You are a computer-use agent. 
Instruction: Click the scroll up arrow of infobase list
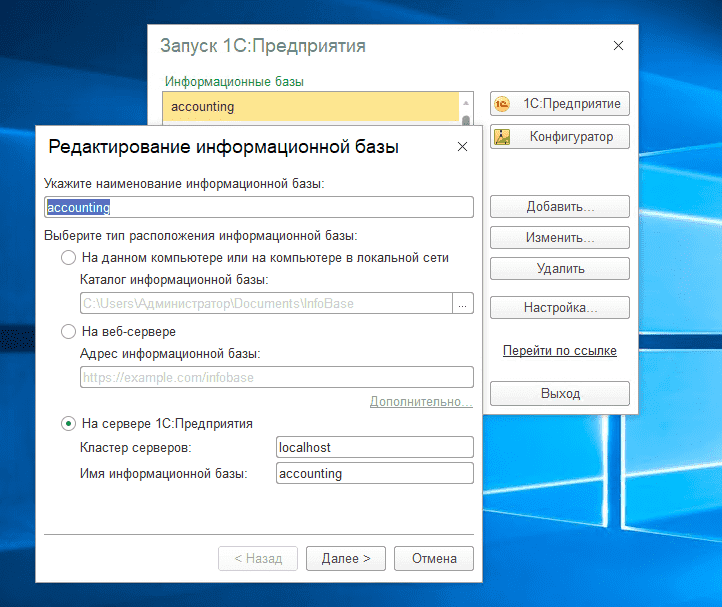[466, 103]
